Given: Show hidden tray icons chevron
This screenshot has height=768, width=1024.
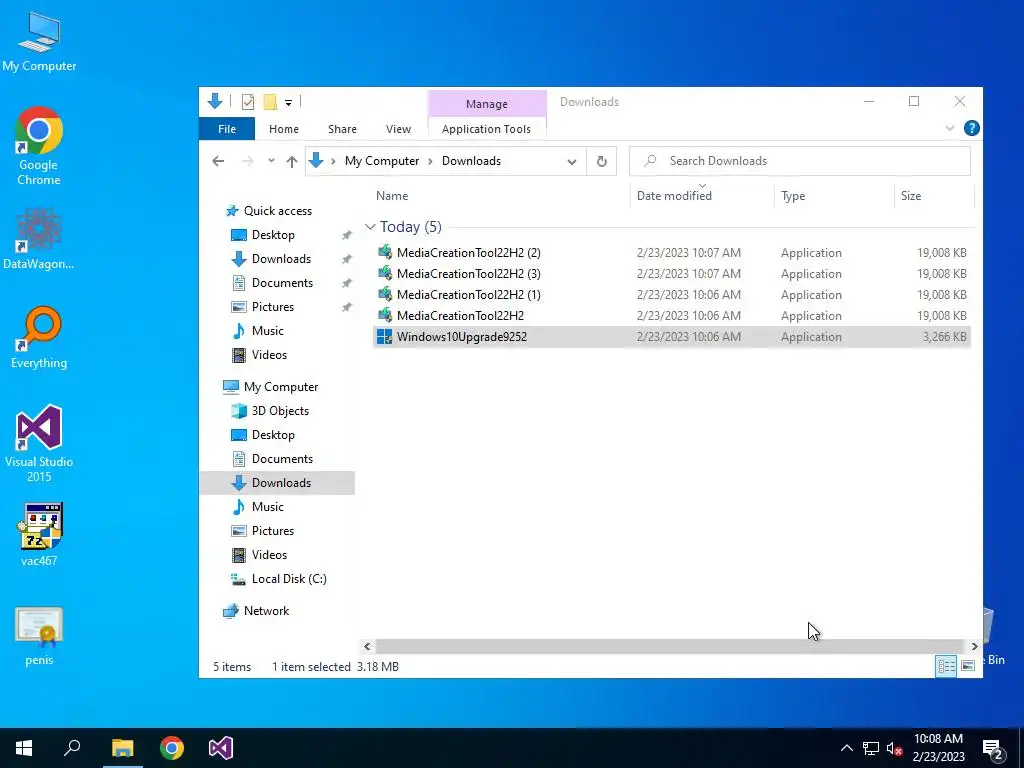Looking at the screenshot, I should (x=846, y=748).
